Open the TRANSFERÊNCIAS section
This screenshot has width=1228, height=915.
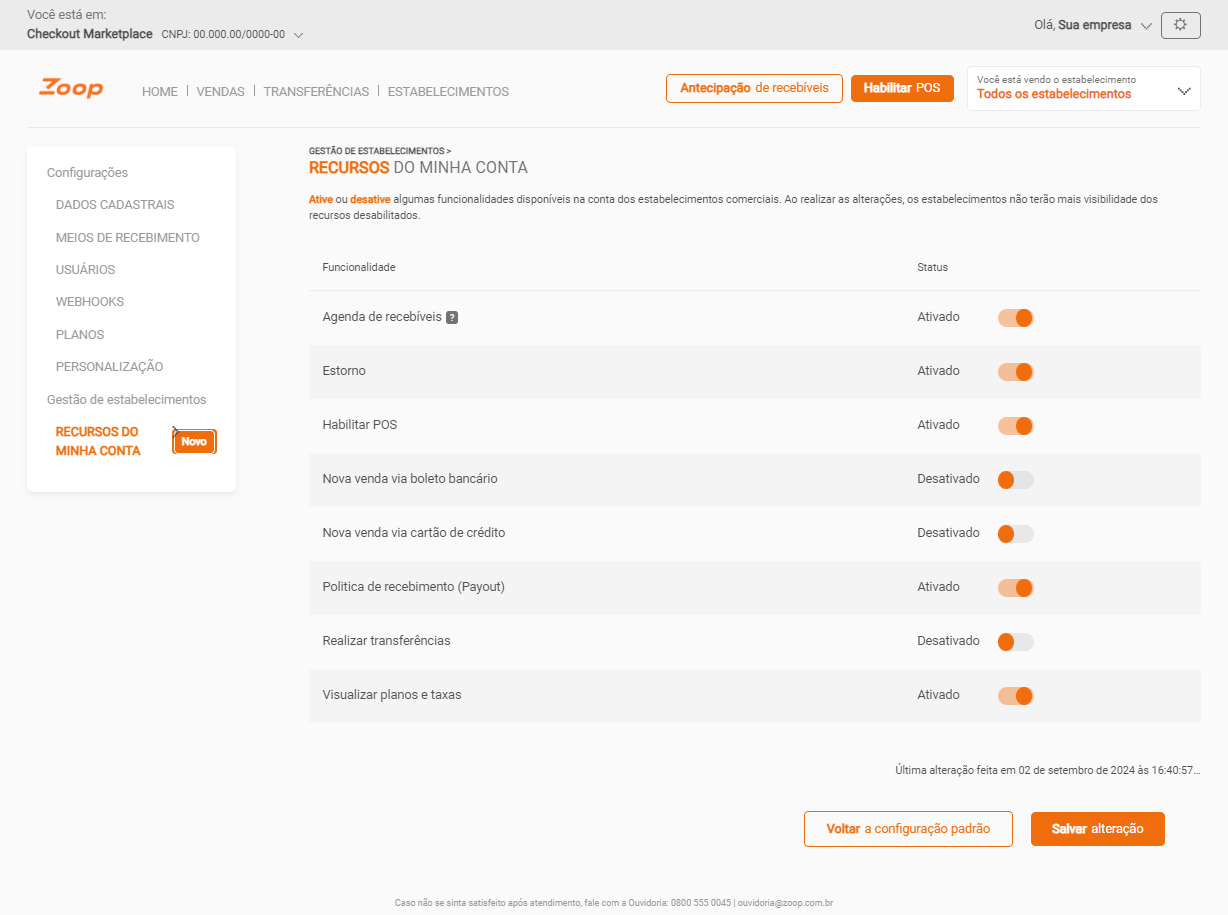(316, 91)
